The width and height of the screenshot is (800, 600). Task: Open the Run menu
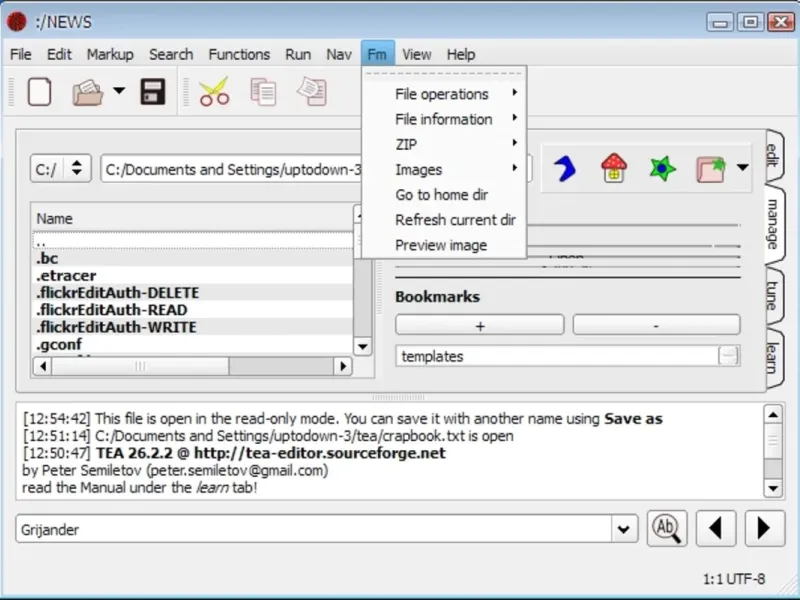[x=298, y=54]
